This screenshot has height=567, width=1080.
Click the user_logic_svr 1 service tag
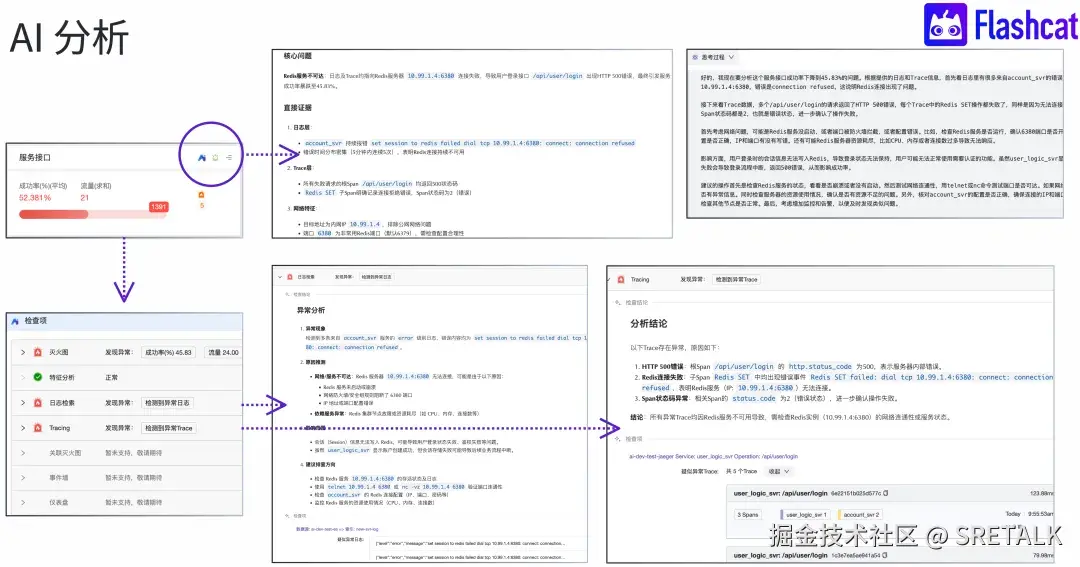coord(806,515)
